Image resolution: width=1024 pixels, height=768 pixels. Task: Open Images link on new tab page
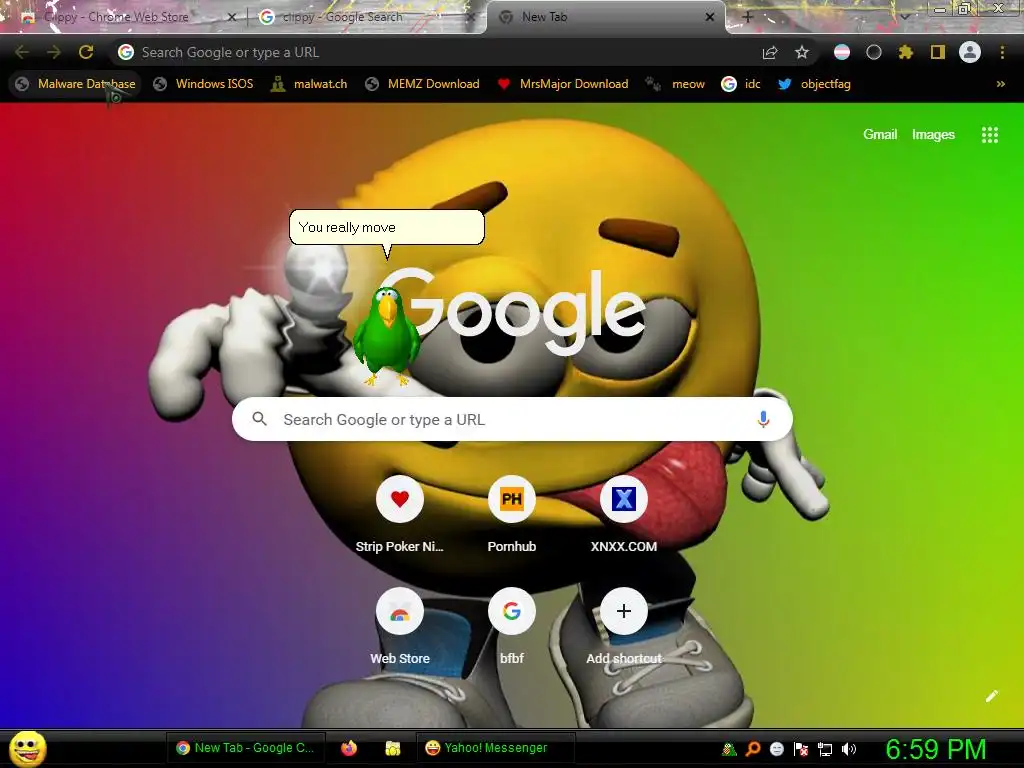[933, 135]
